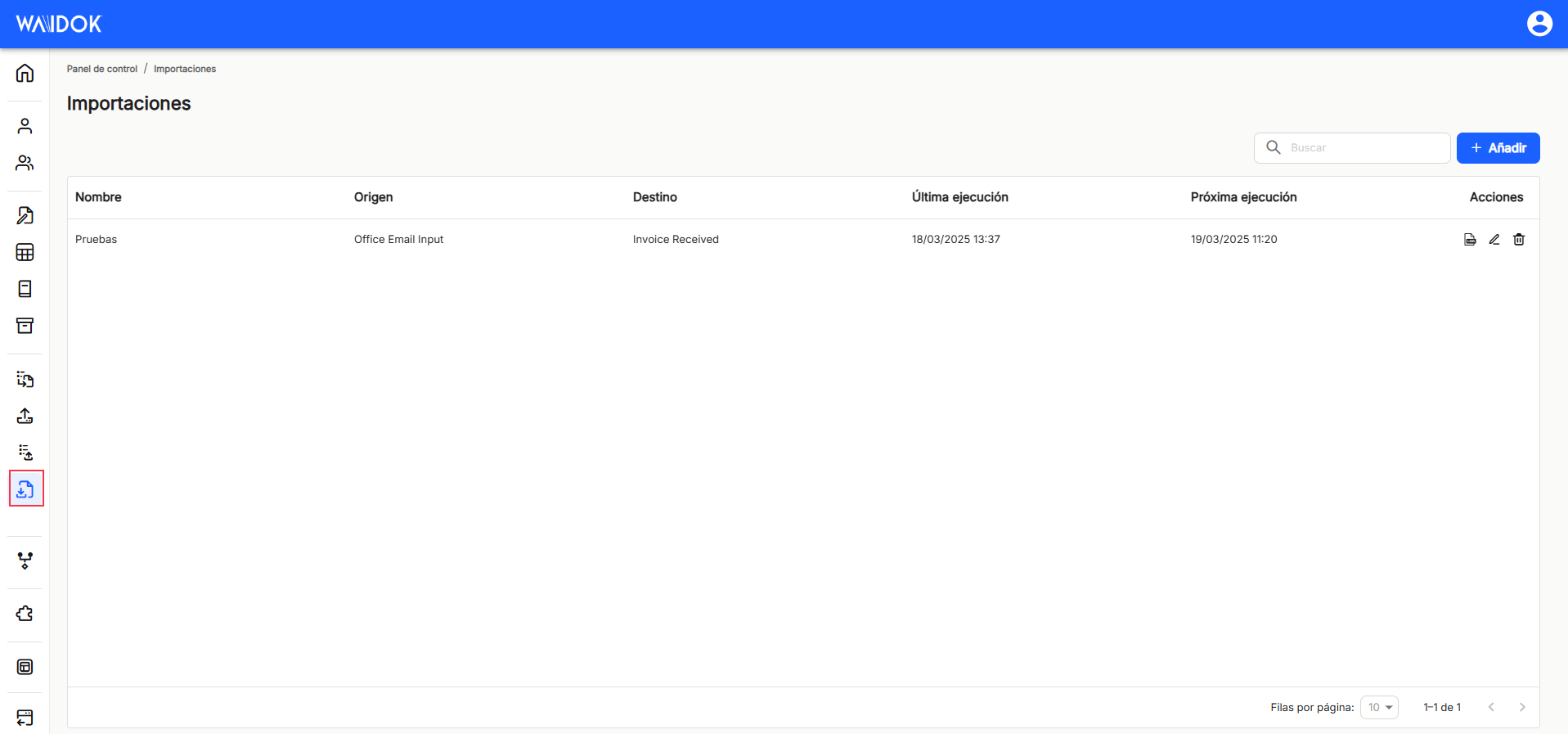Open the list-upload icon in sidebar
This screenshot has height=734, width=1568.
[x=25, y=453]
